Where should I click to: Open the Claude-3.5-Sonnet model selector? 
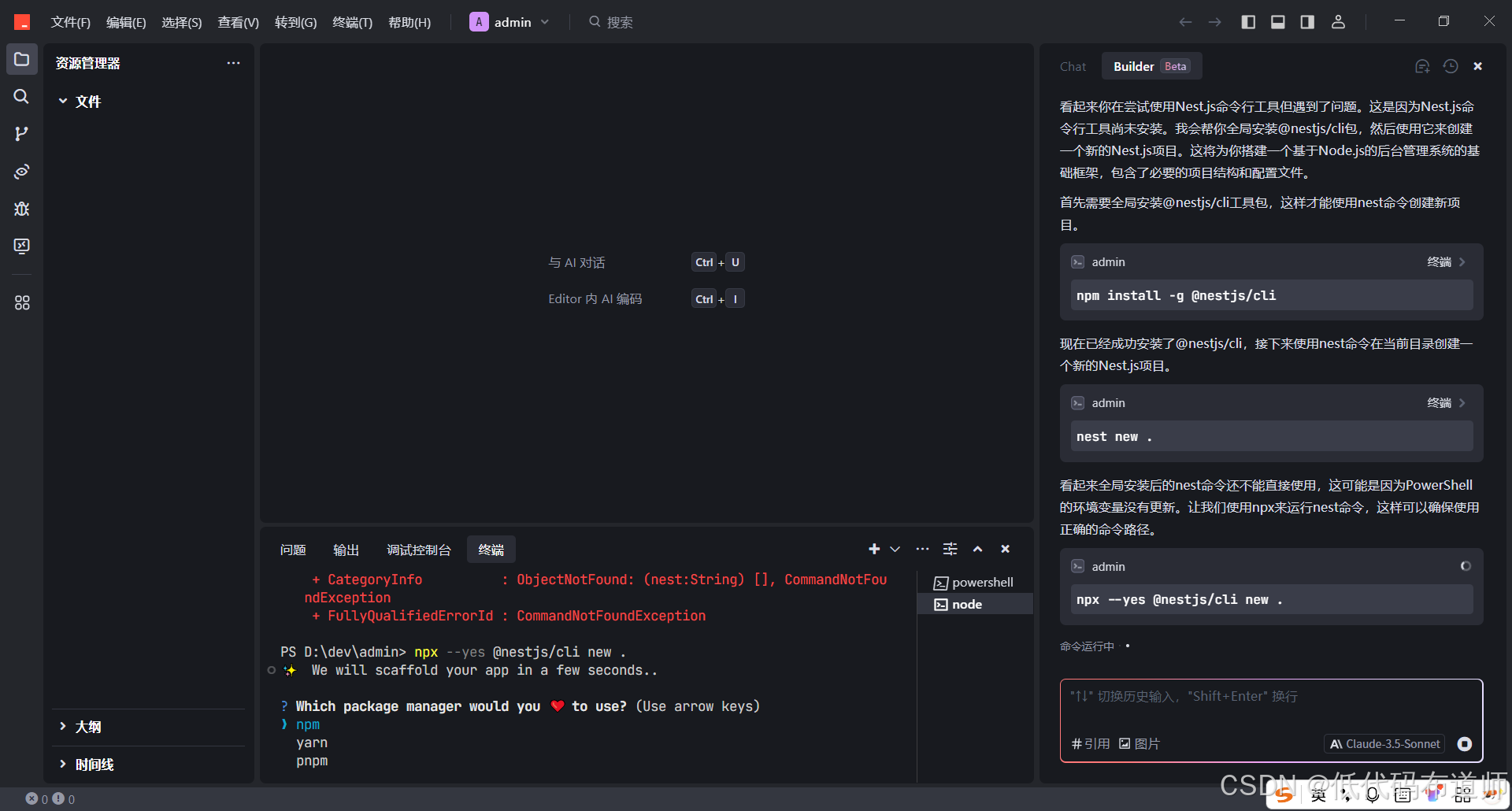tap(1384, 744)
